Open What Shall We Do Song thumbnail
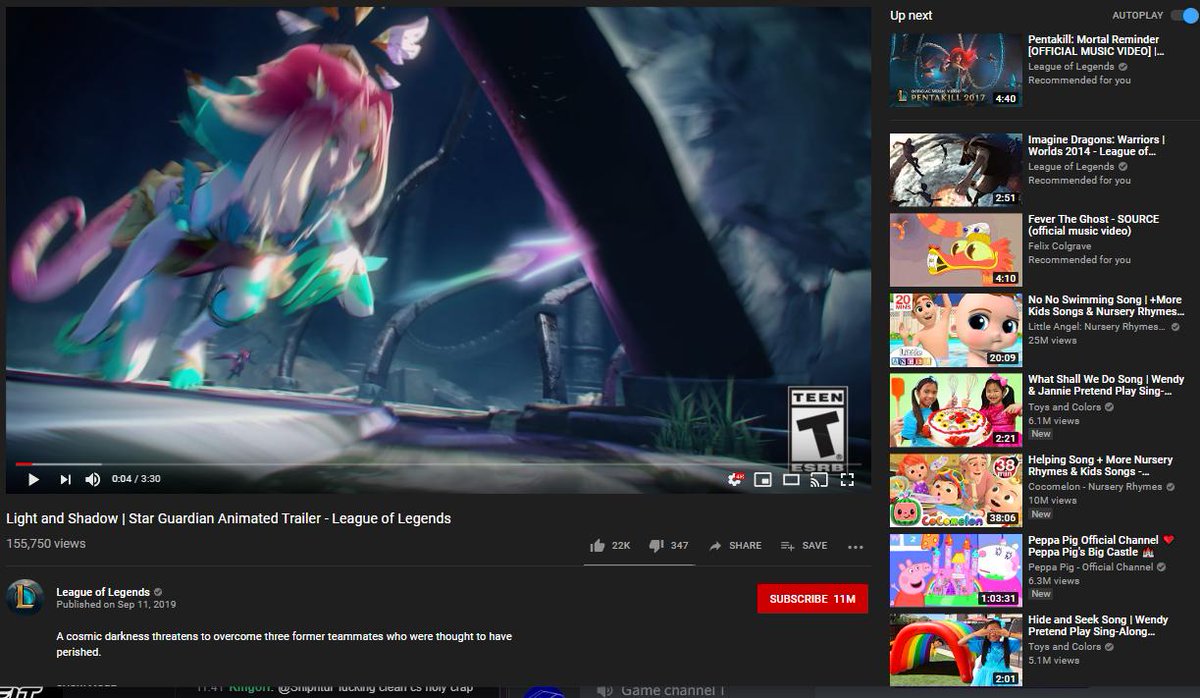Screen dimensions: 1200x698 coord(956,410)
